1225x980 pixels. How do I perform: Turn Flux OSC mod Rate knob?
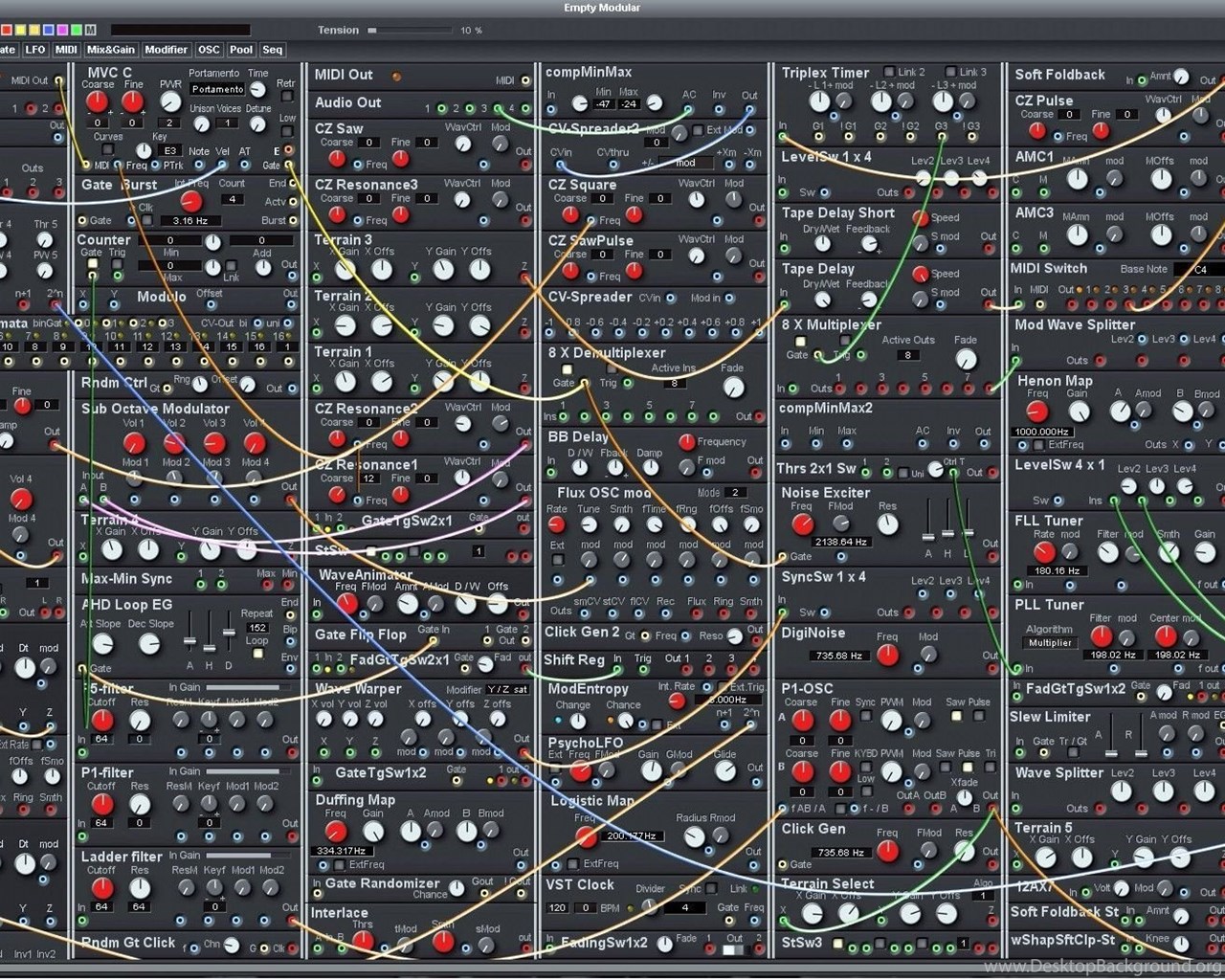point(557,524)
